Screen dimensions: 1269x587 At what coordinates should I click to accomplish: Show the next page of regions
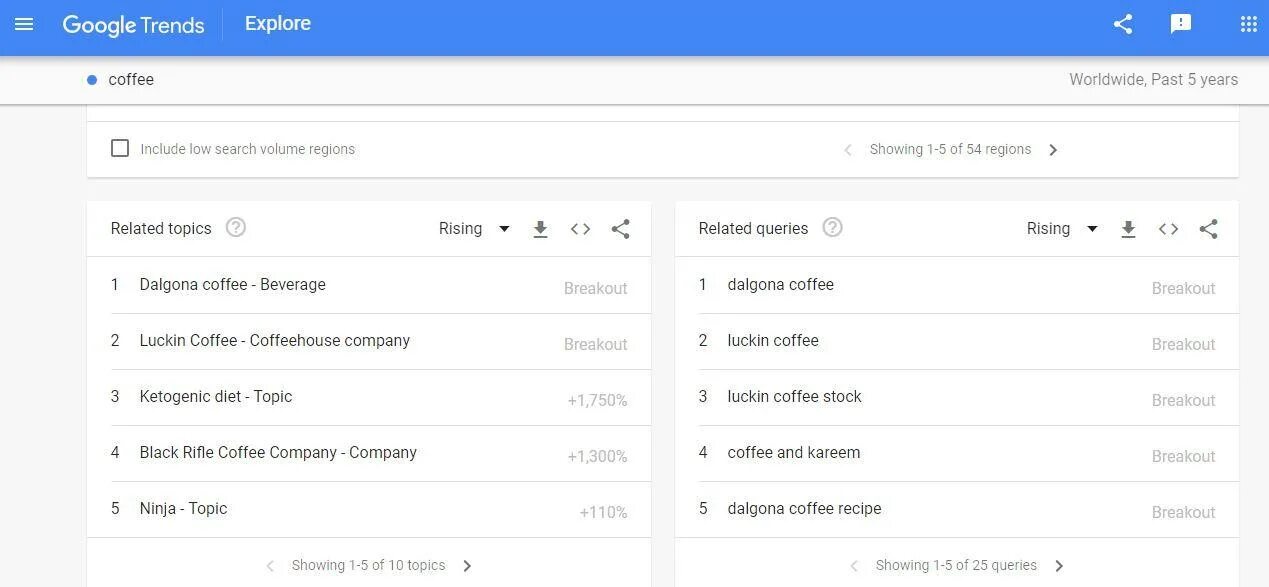tap(1053, 149)
